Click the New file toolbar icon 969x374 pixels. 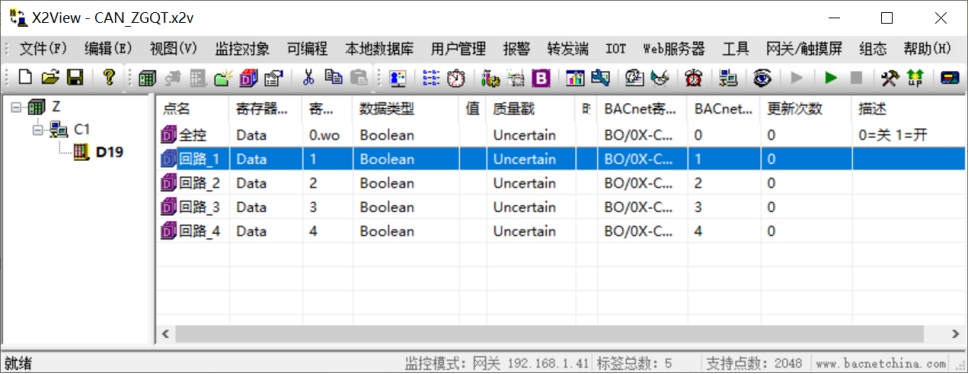pyautogui.click(x=25, y=77)
